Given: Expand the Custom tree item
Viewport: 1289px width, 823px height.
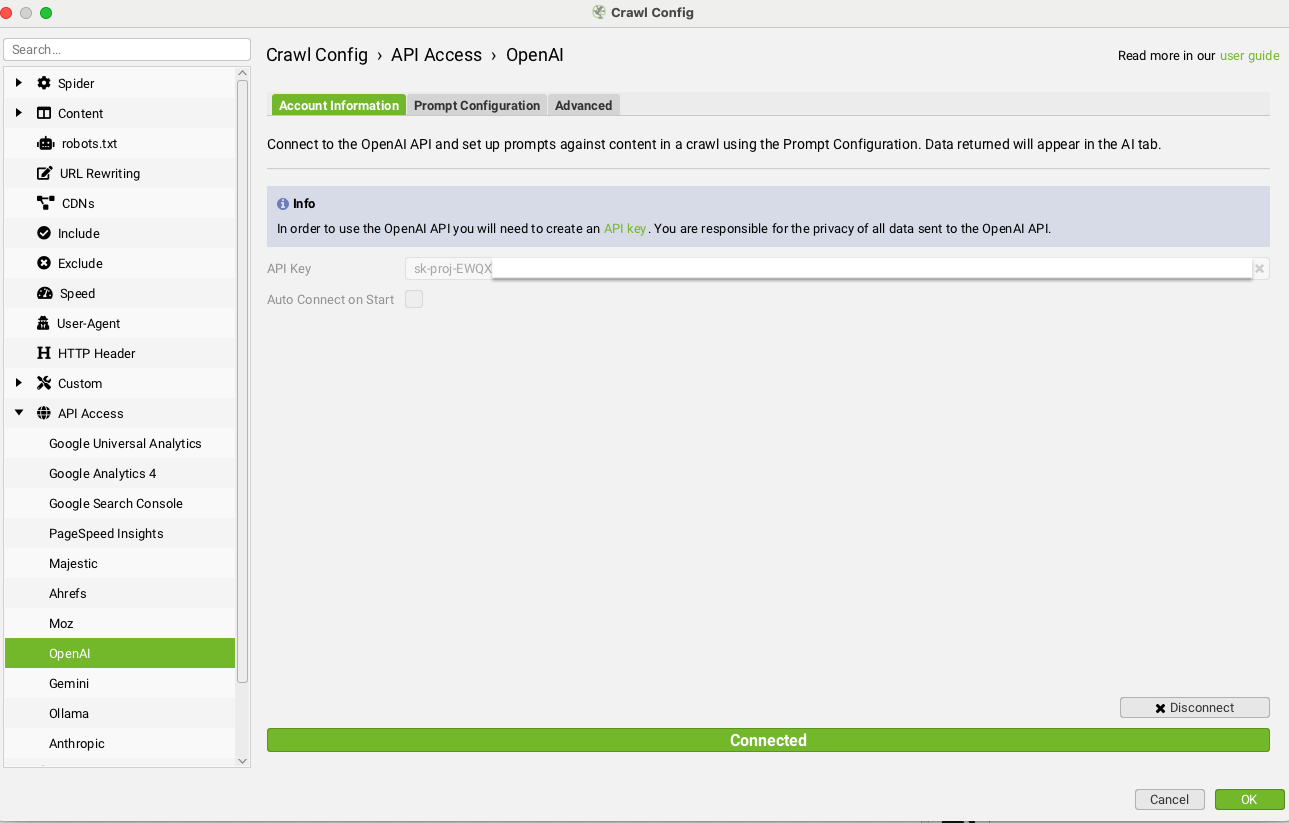Looking at the screenshot, I should [x=17, y=383].
